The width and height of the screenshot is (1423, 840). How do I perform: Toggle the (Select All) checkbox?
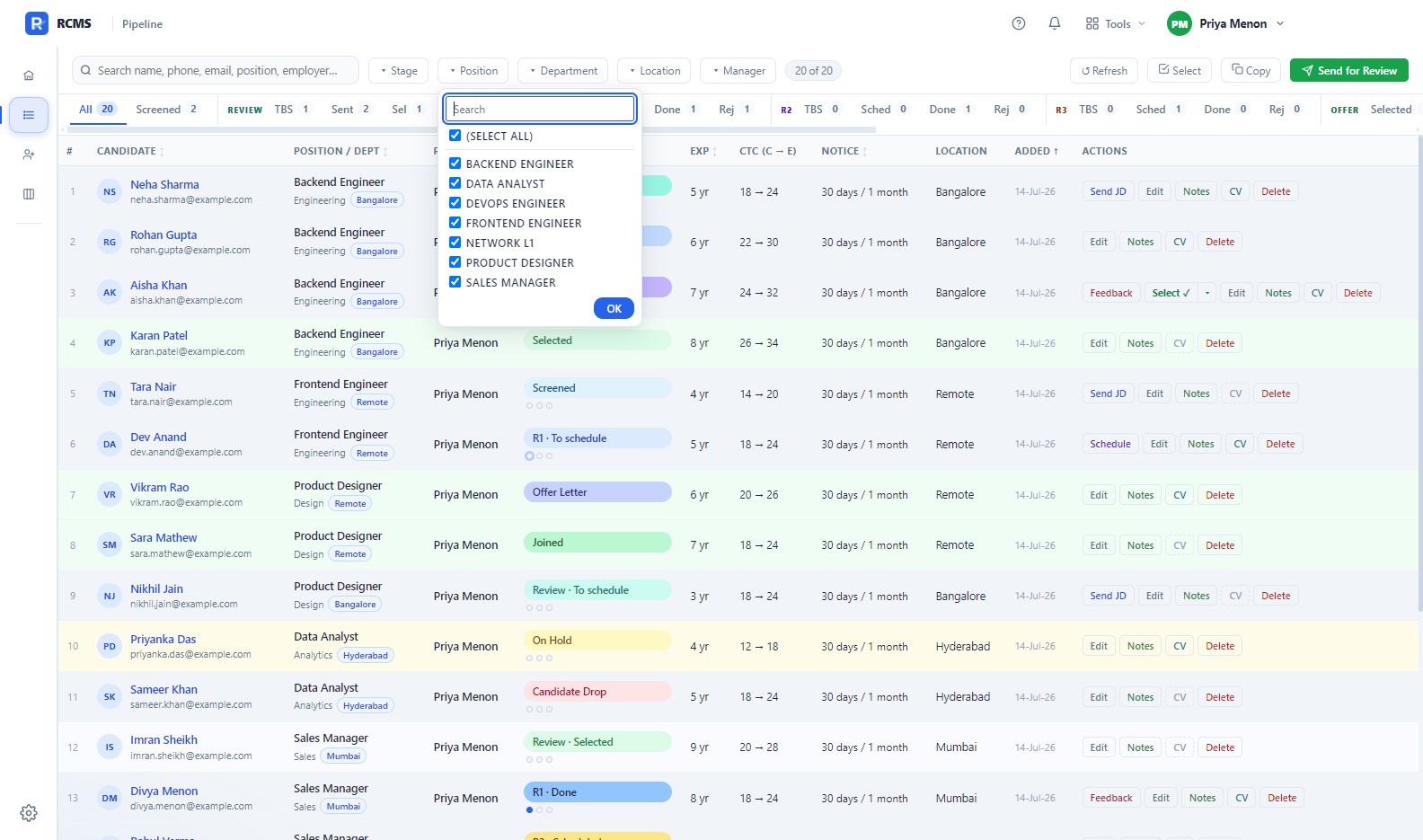tap(455, 136)
